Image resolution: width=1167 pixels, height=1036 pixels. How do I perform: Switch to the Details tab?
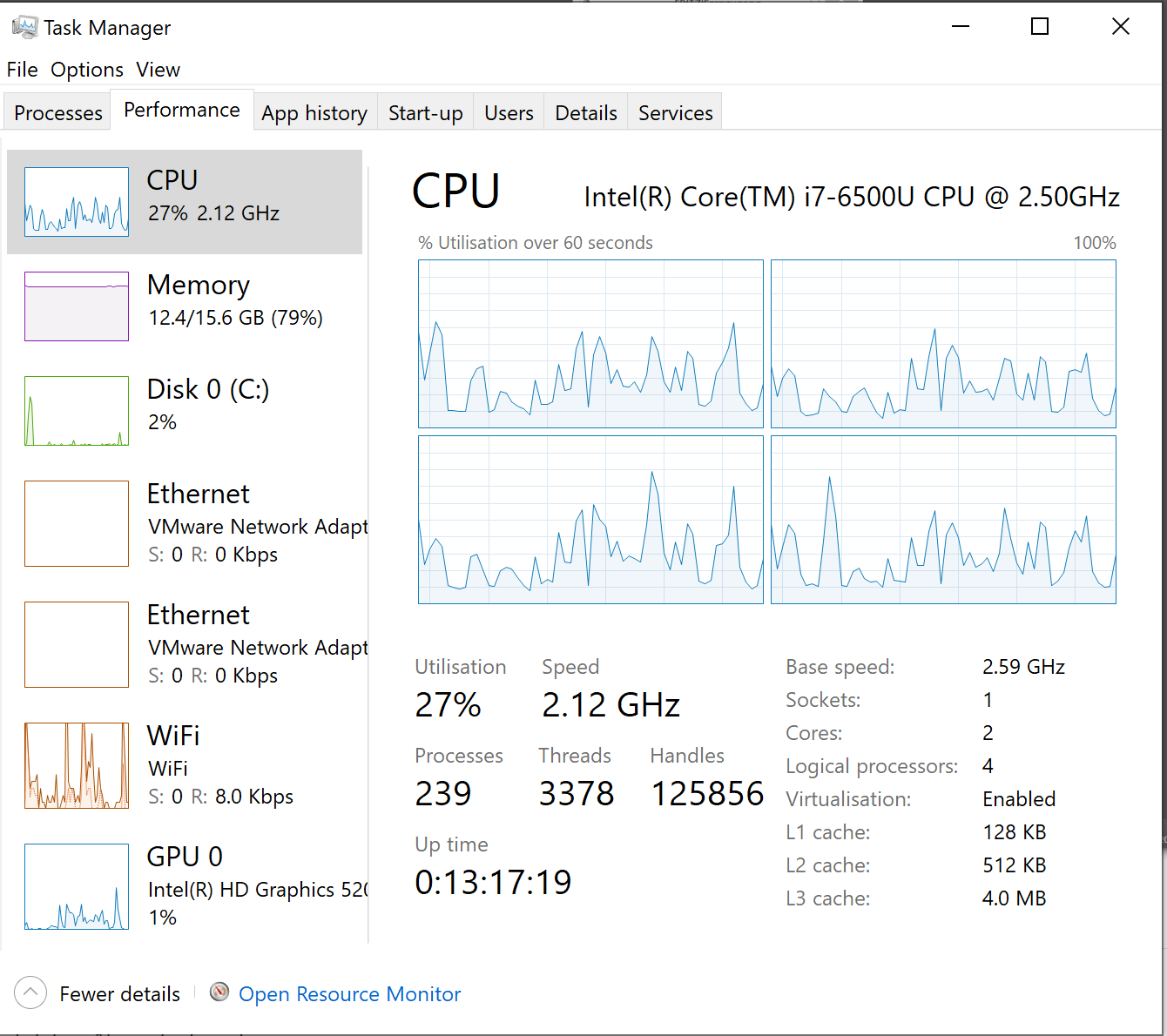[x=586, y=112]
